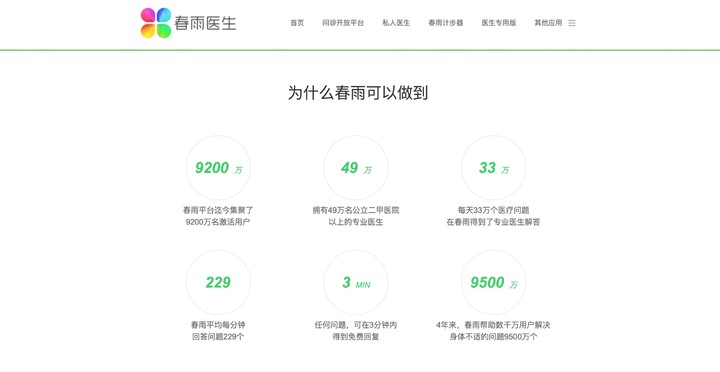Expand 其他应用 menu
Image resolution: width=720 pixels, height=372 pixels.
pyautogui.click(x=548, y=23)
